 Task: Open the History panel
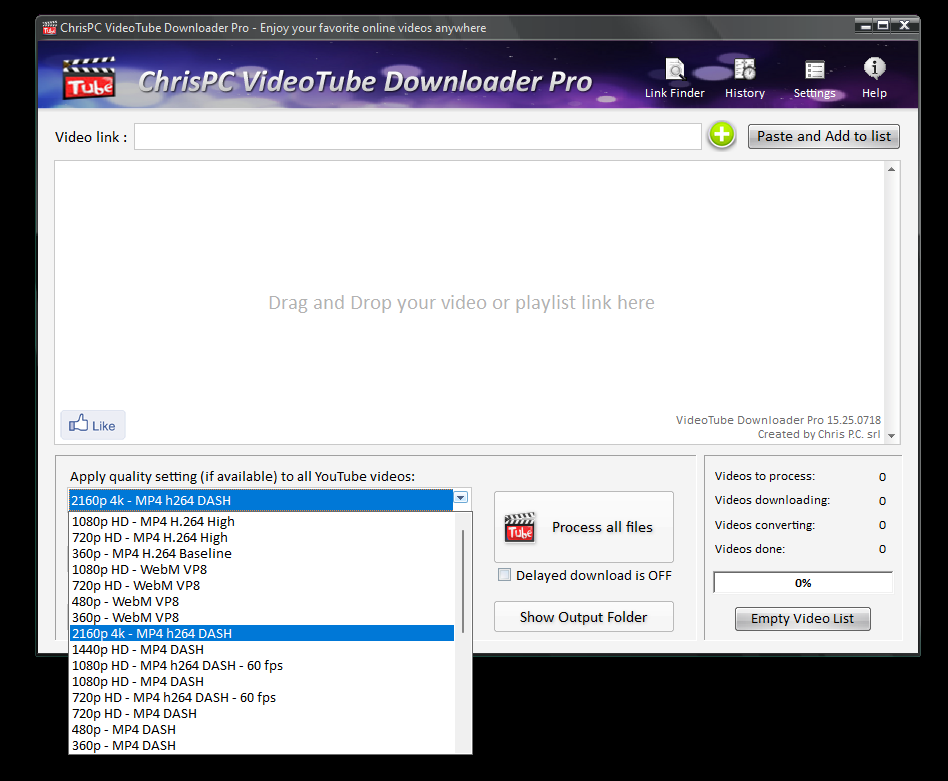point(745,79)
